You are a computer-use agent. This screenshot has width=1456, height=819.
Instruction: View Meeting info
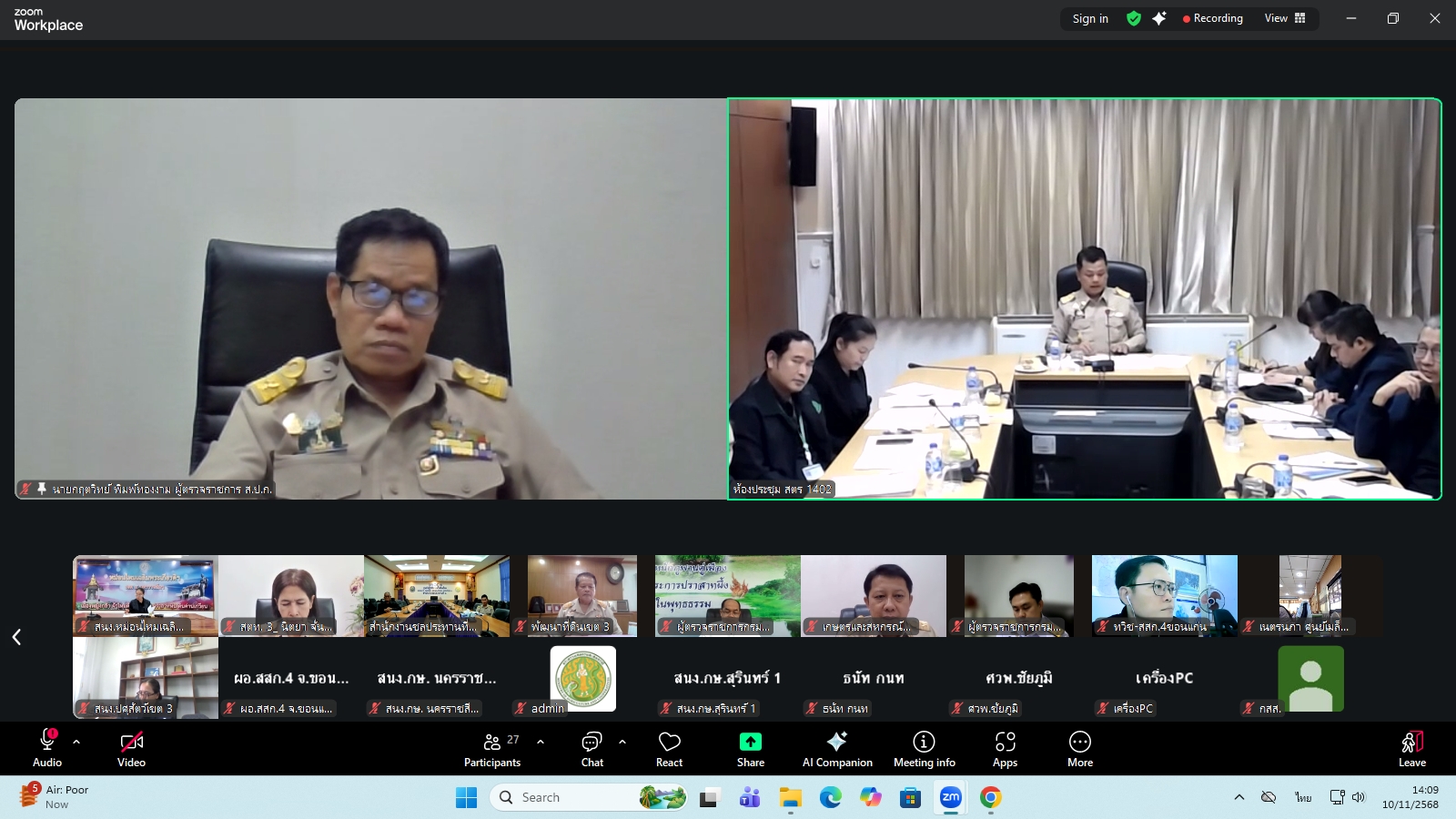pos(924,748)
